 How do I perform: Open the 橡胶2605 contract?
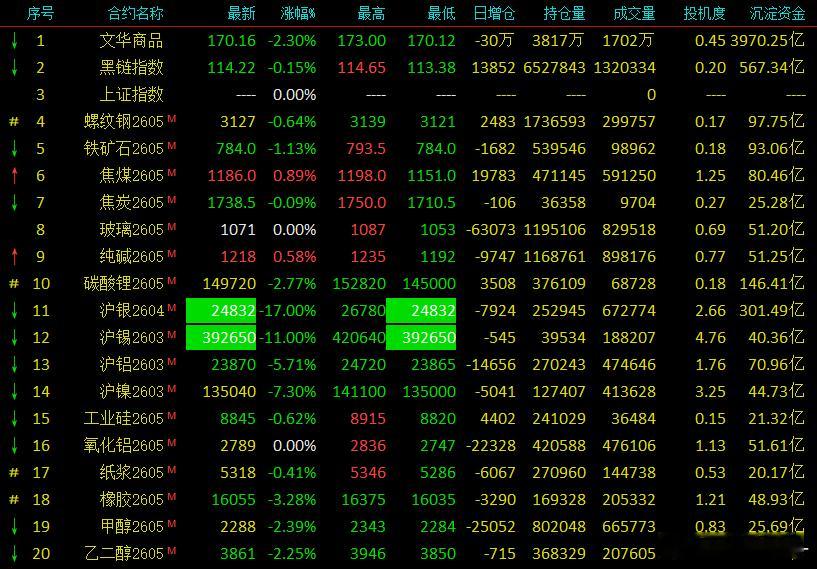click(x=132, y=500)
